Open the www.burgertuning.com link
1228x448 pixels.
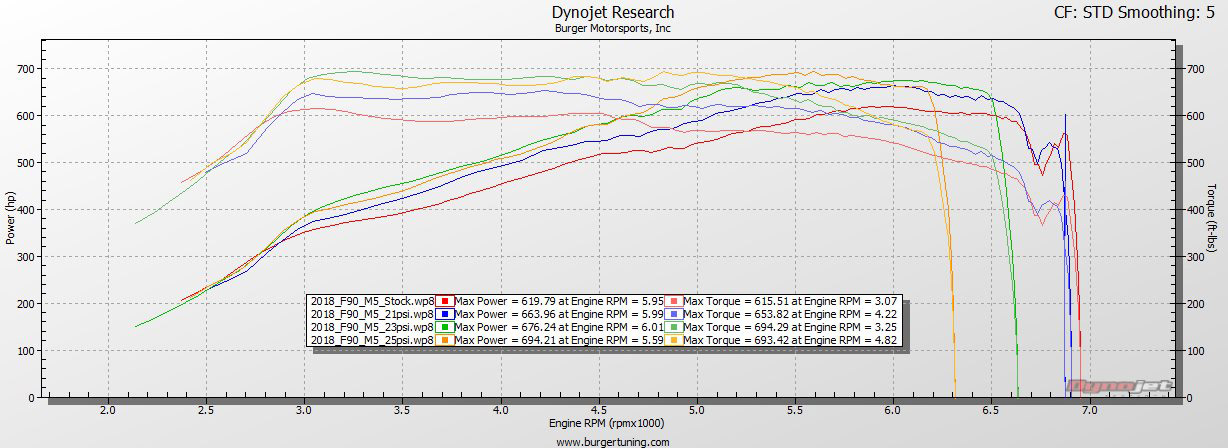point(613,441)
